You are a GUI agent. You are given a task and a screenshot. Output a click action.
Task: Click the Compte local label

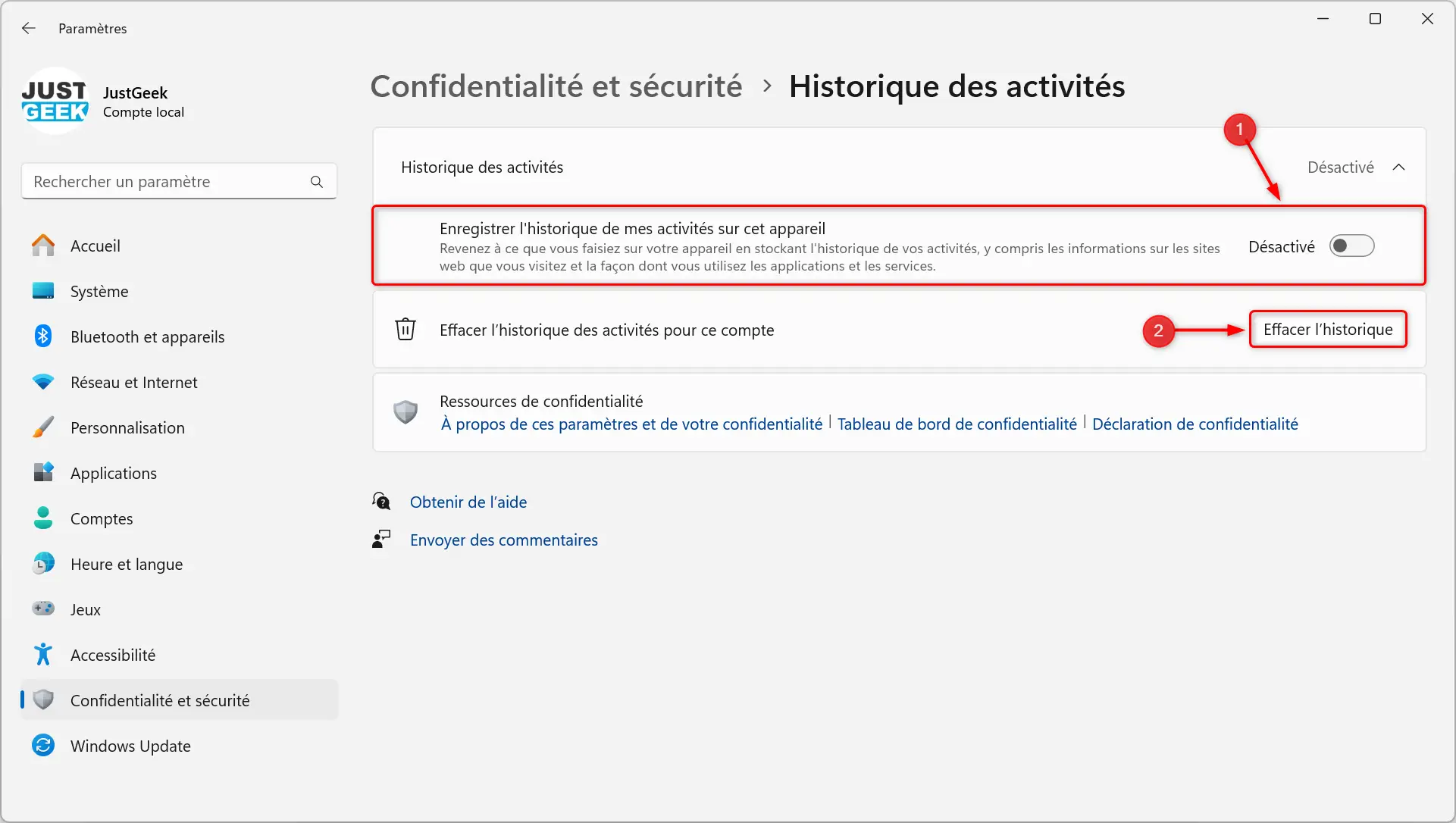pos(143,112)
